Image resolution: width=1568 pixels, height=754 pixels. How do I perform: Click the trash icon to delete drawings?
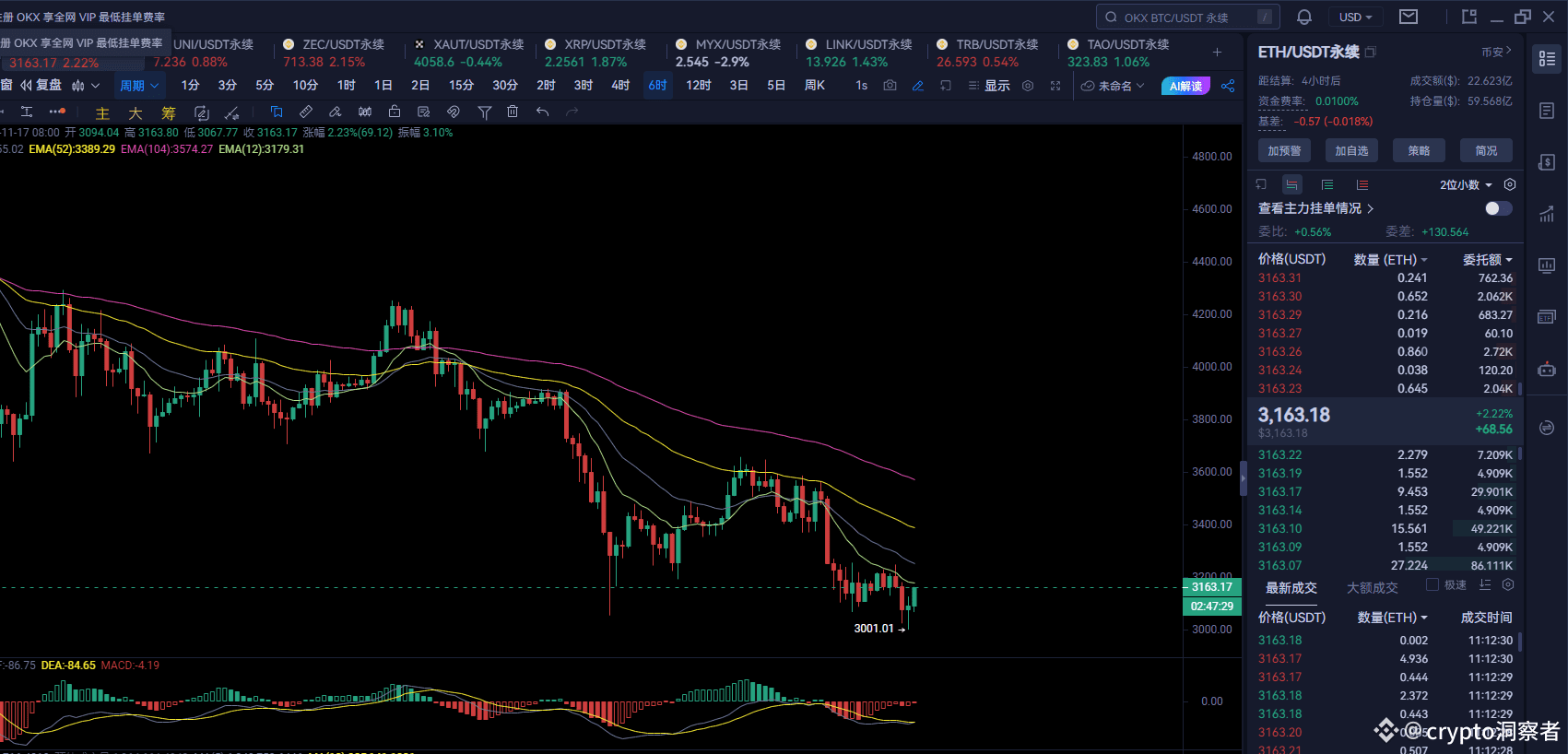click(513, 112)
